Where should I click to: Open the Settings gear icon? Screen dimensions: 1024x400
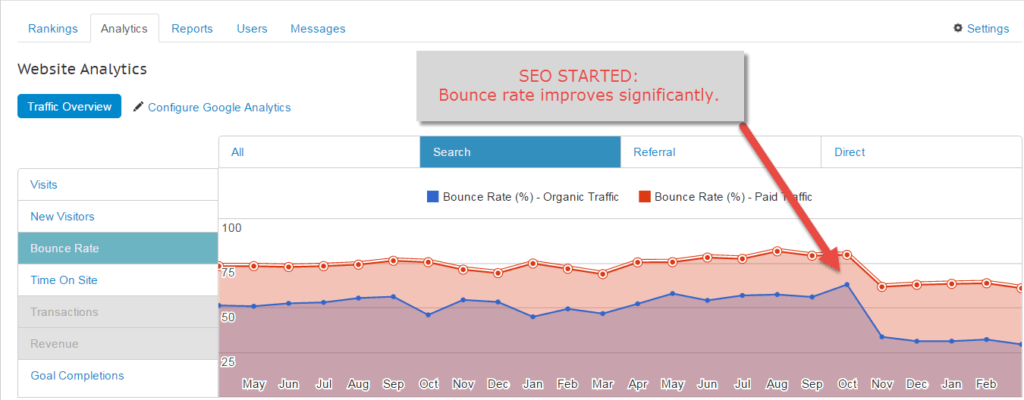[x=958, y=28]
